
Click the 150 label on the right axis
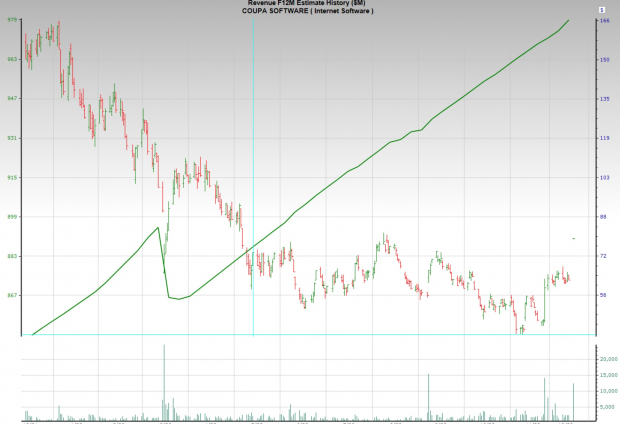(x=604, y=59)
